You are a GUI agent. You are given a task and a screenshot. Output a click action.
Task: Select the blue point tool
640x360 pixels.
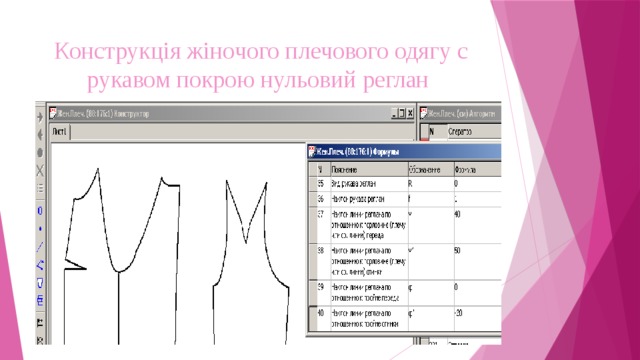(x=40, y=229)
